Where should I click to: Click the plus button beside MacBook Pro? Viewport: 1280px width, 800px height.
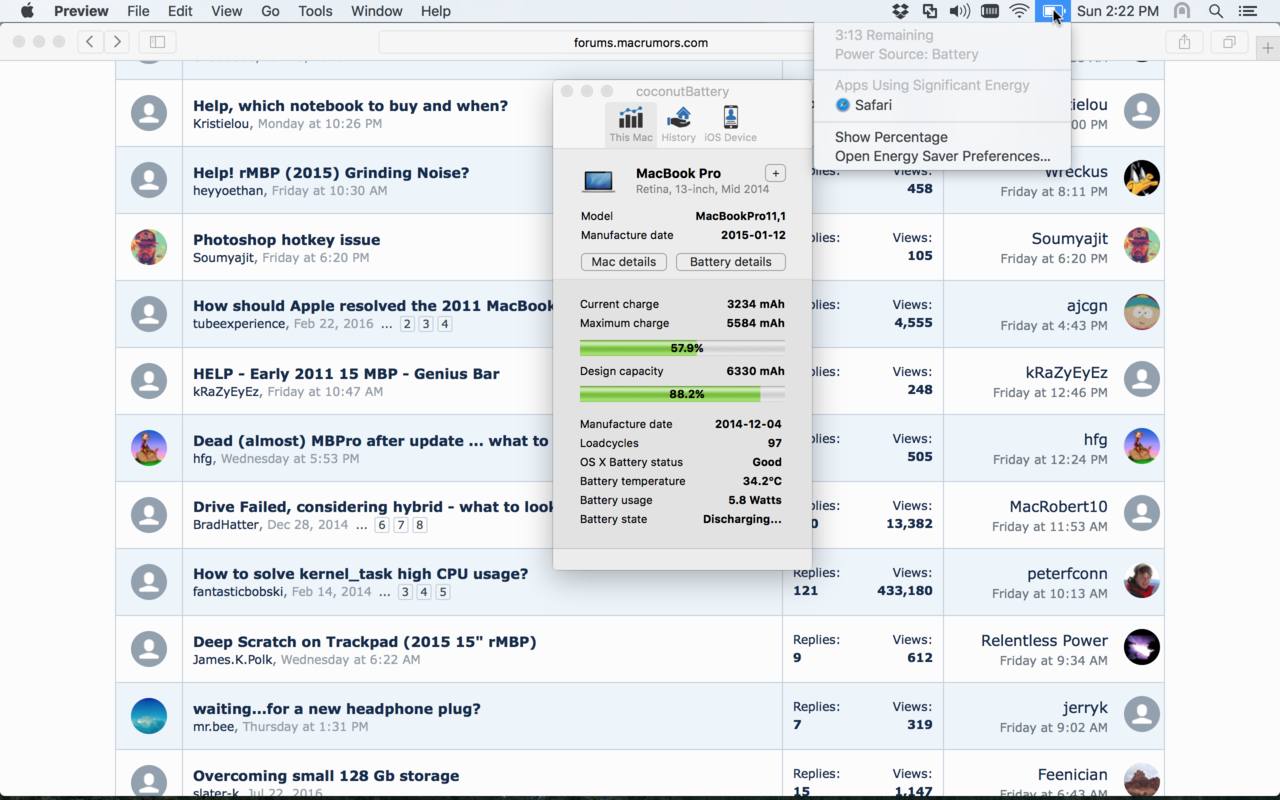tap(775, 173)
